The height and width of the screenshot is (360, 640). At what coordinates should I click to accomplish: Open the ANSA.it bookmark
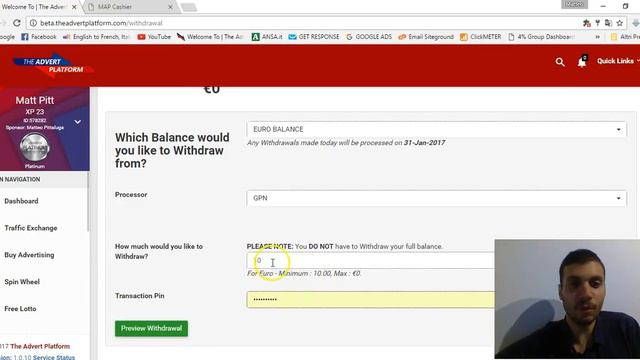[x=267, y=37]
